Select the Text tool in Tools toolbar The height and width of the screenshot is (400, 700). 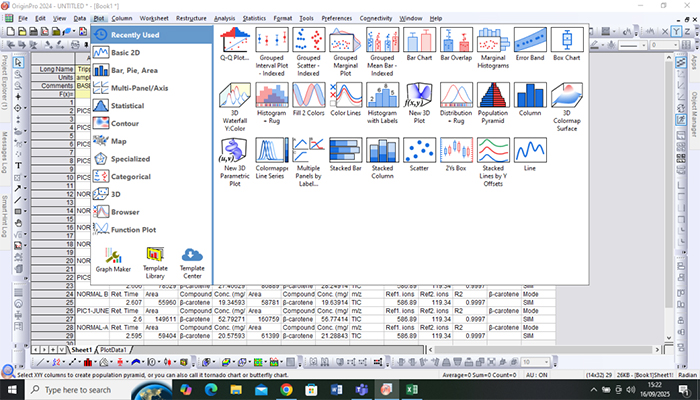(x=18, y=166)
